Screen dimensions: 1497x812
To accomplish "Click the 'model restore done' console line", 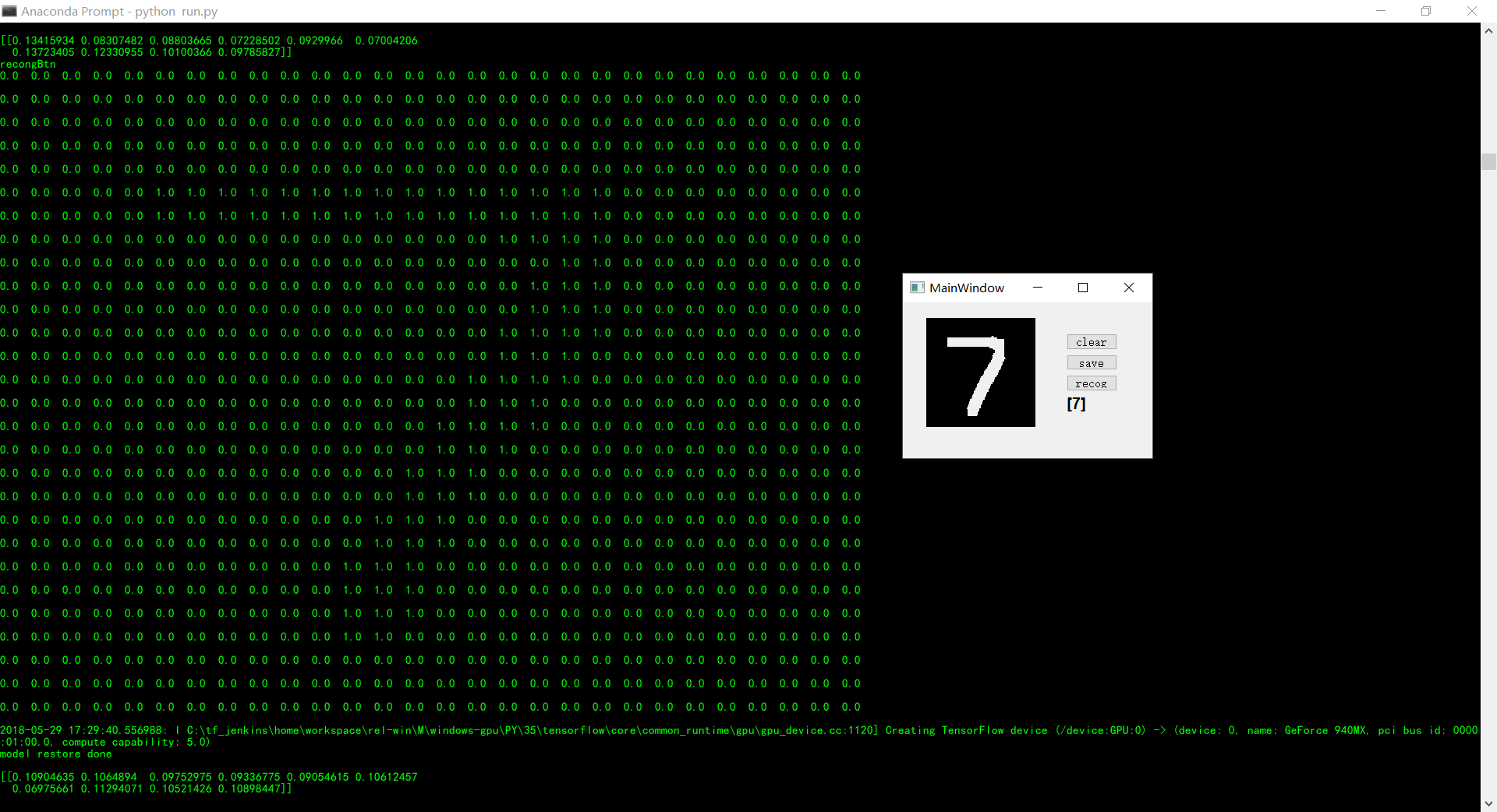I will pos(56,754).
